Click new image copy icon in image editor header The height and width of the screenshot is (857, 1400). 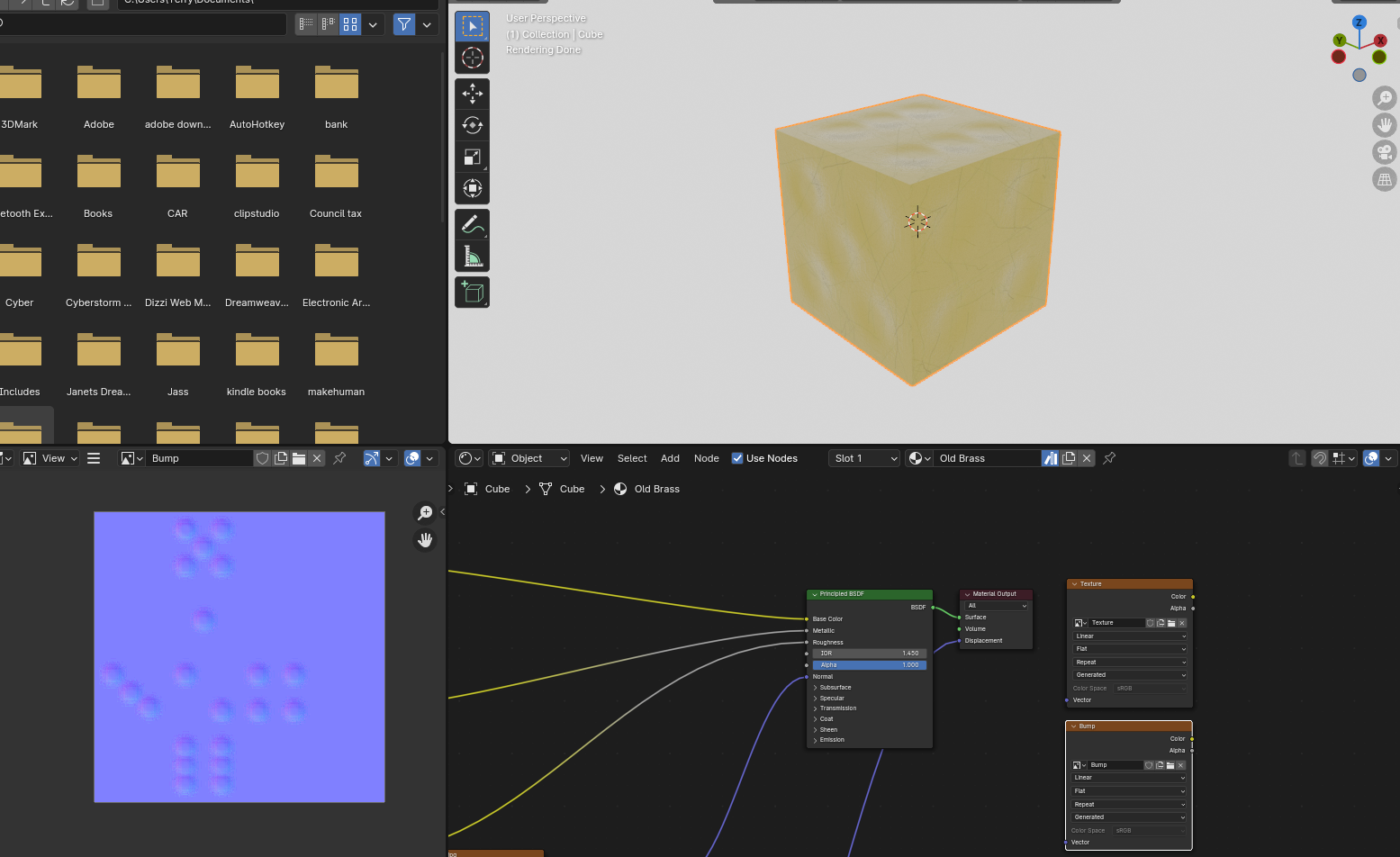coord(281,458)
